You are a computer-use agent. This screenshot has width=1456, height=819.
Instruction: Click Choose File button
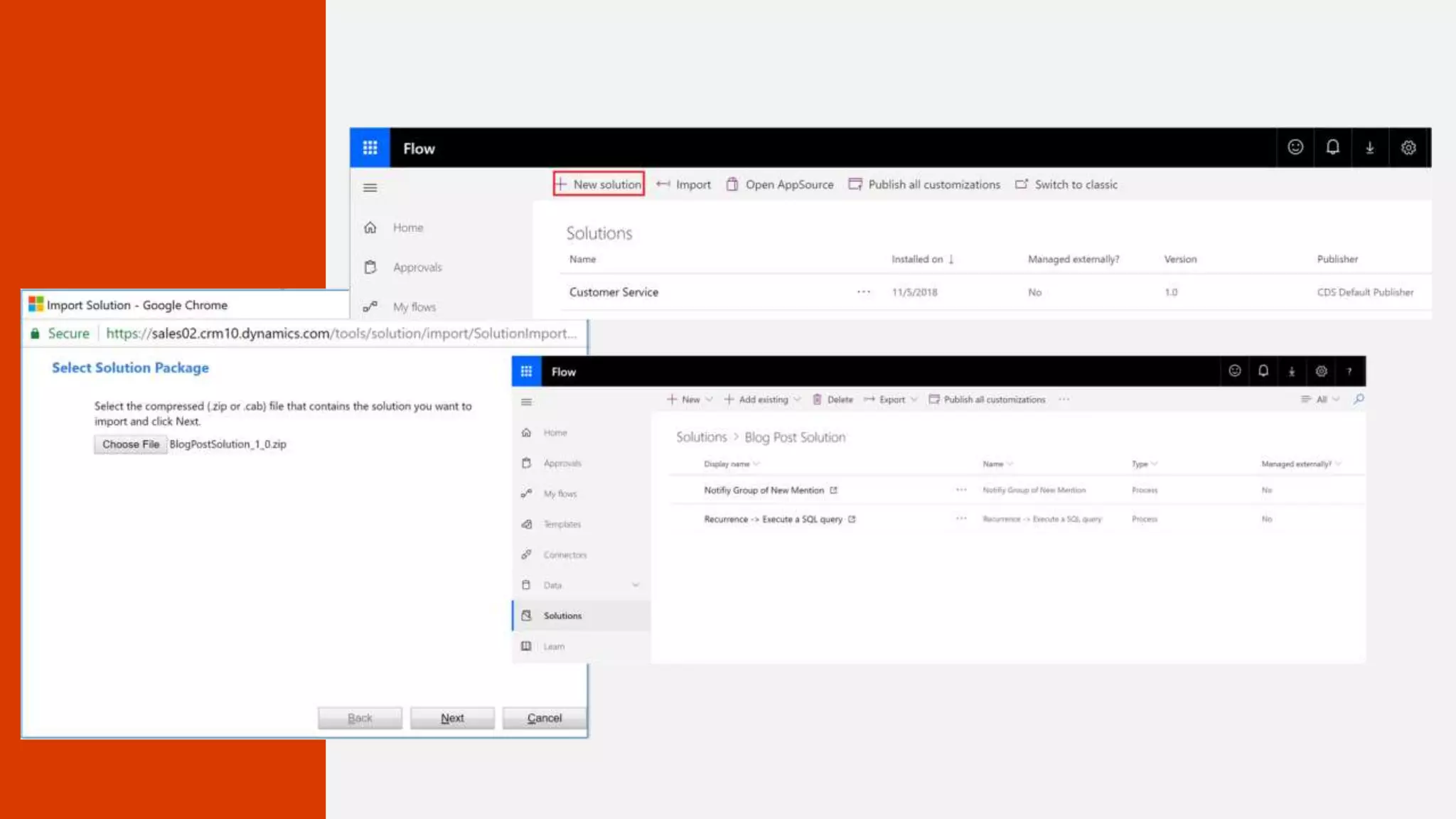click(131, 444)
